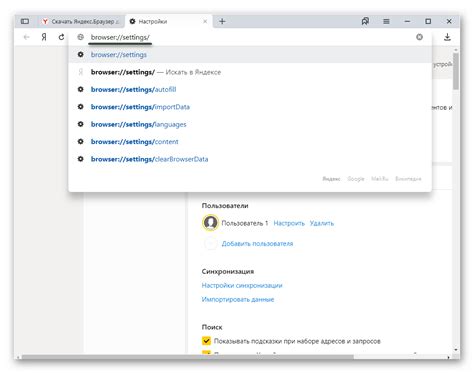Choose the browser://settings/content suggestion

point(250,142)
